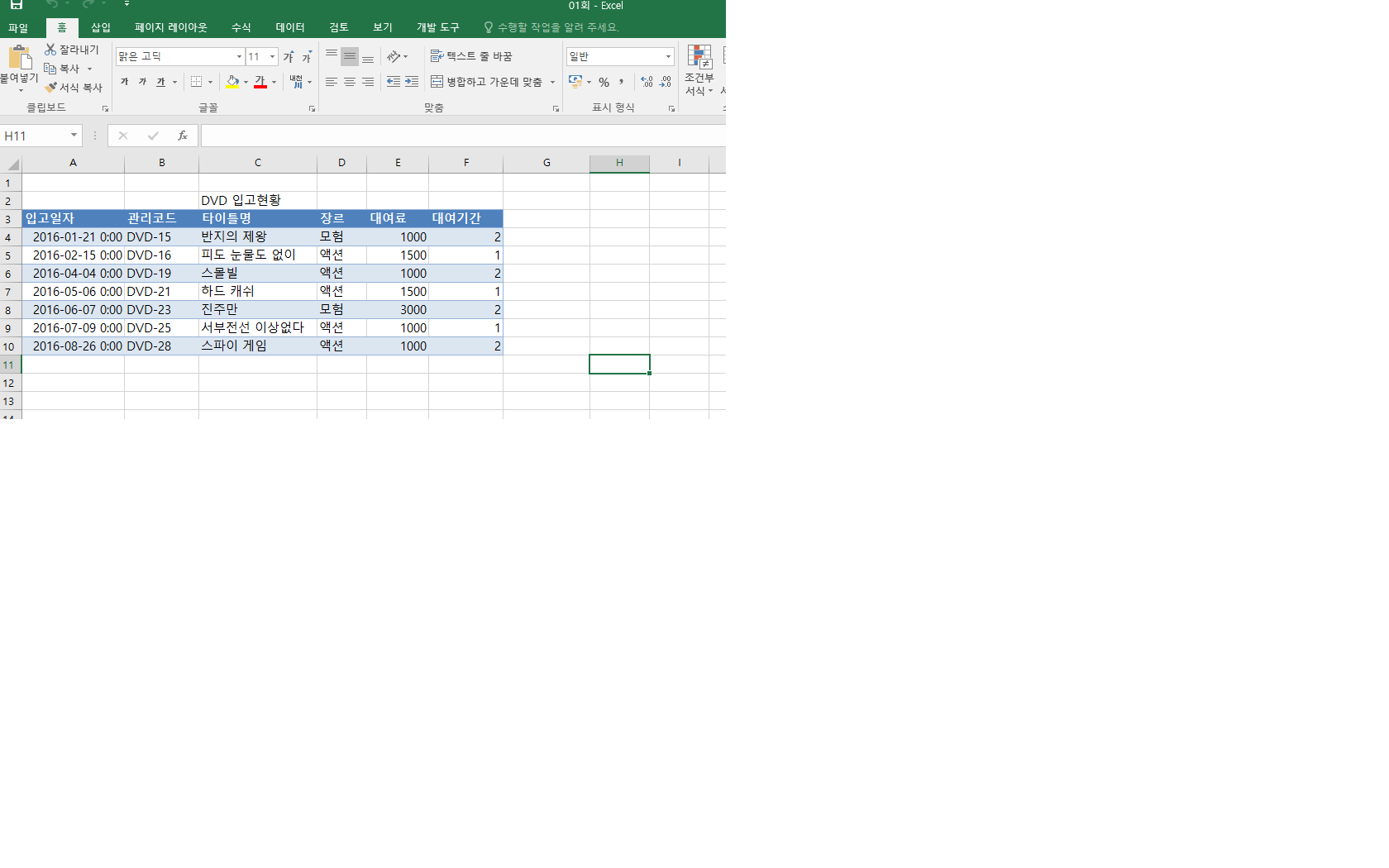The image size is (1389, 868).
Task: Open the Data (데이터) ribbon tab
Action: coord(289,27)
